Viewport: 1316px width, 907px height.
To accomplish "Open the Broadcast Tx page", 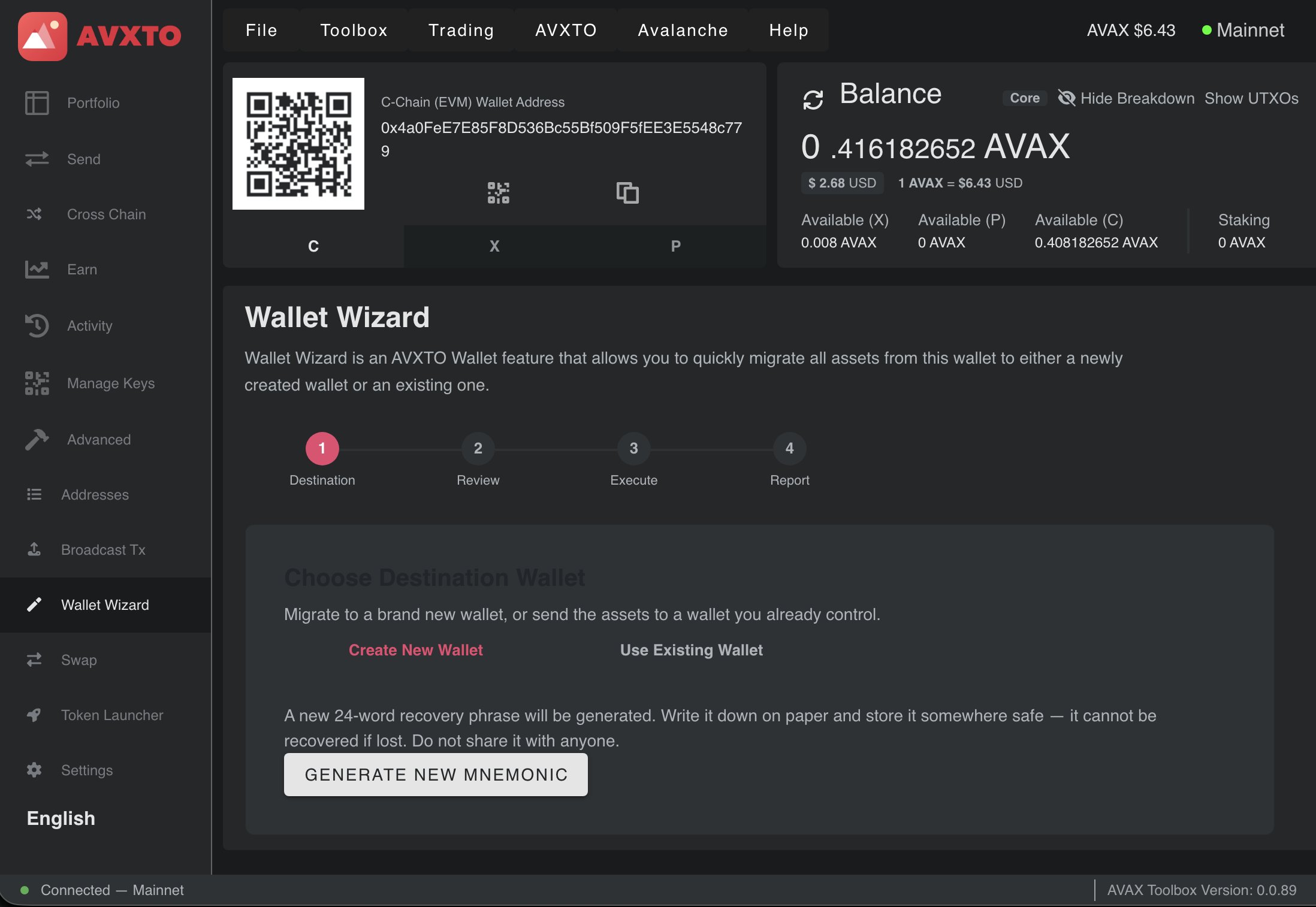I will [x=103, y=549].
